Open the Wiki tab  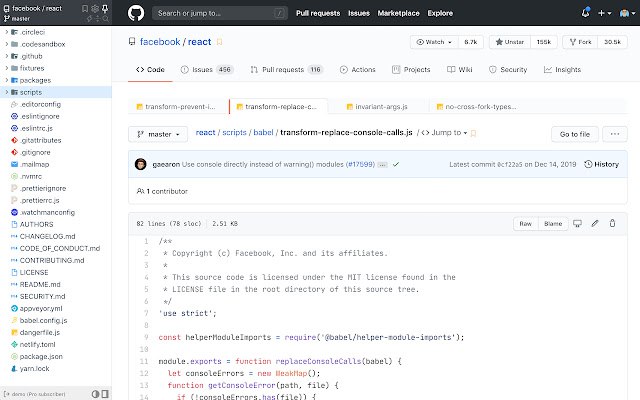coord(460,70)
